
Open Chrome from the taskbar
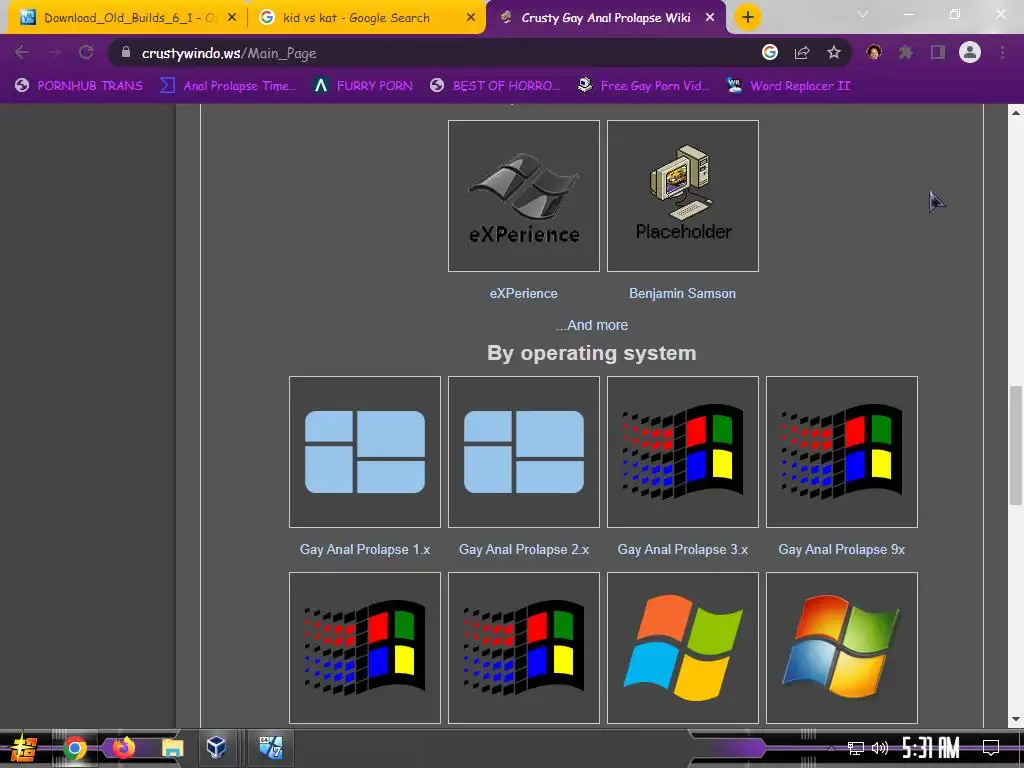[74, 748]
